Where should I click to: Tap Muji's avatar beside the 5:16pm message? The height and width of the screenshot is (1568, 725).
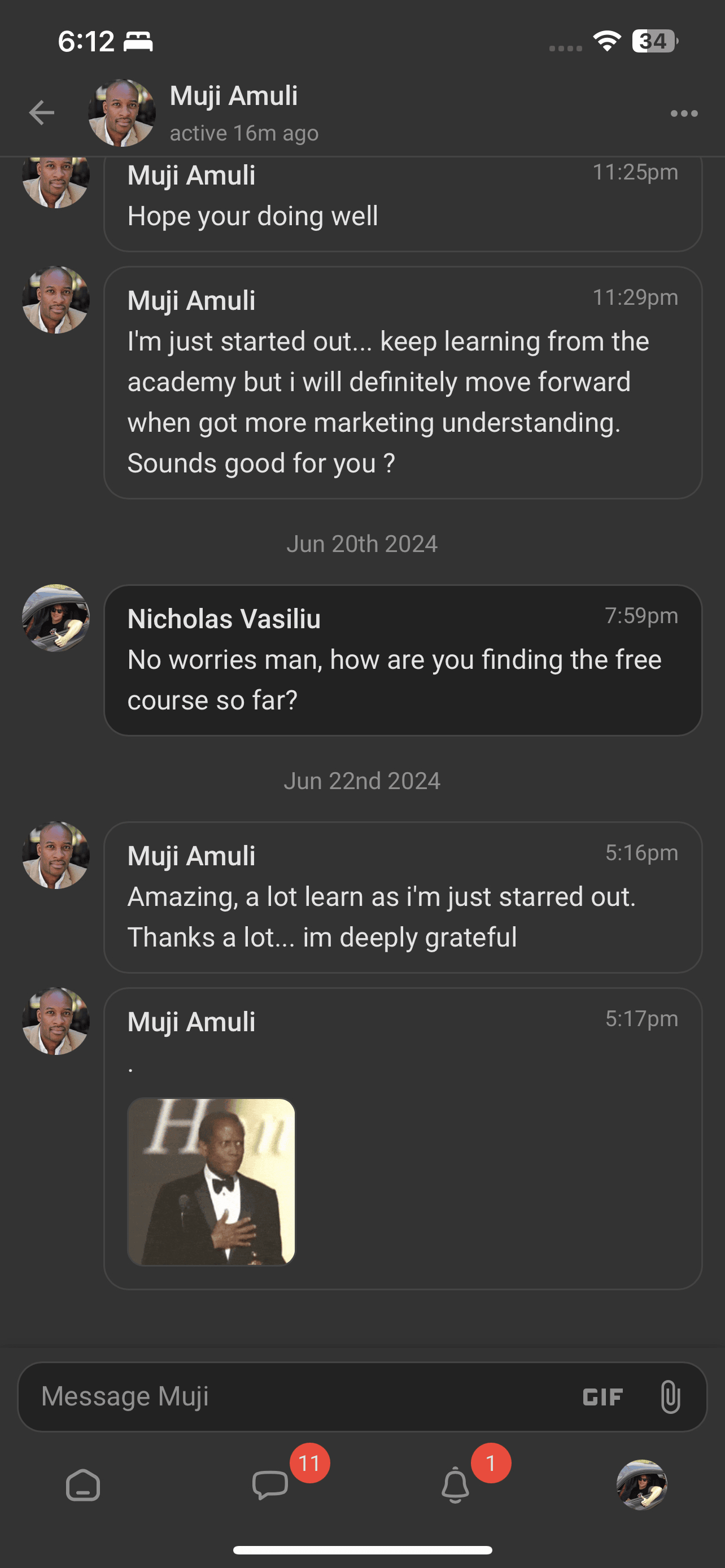(x=56, y=855)
